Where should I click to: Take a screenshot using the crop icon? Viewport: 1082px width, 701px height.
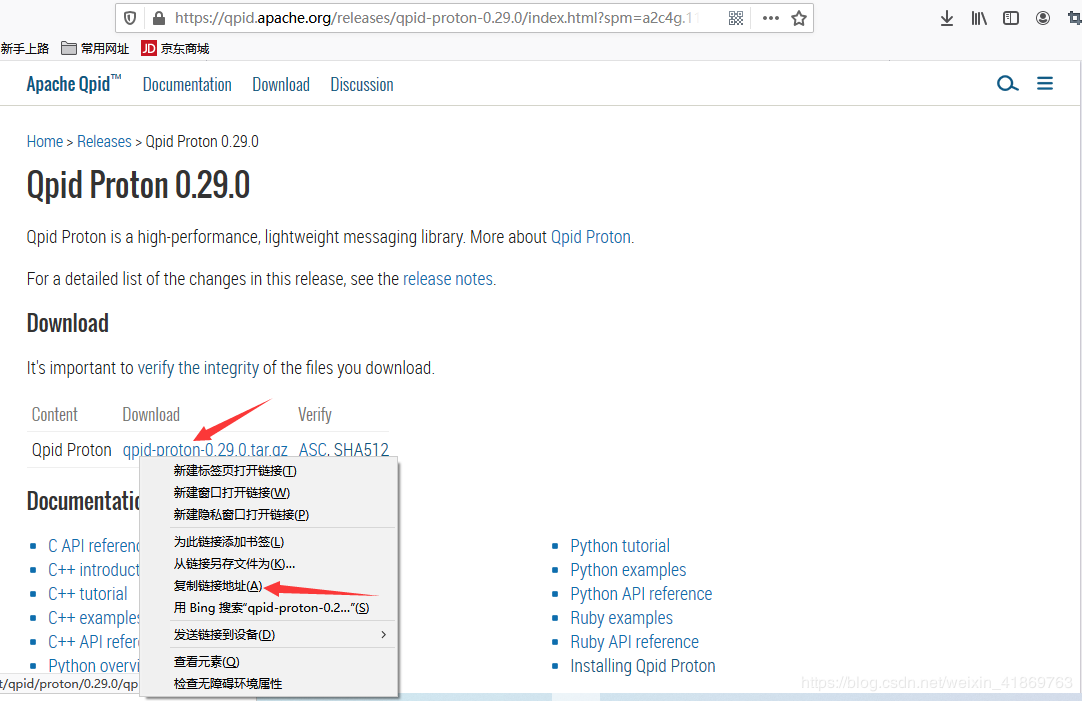coord(1074,17)
